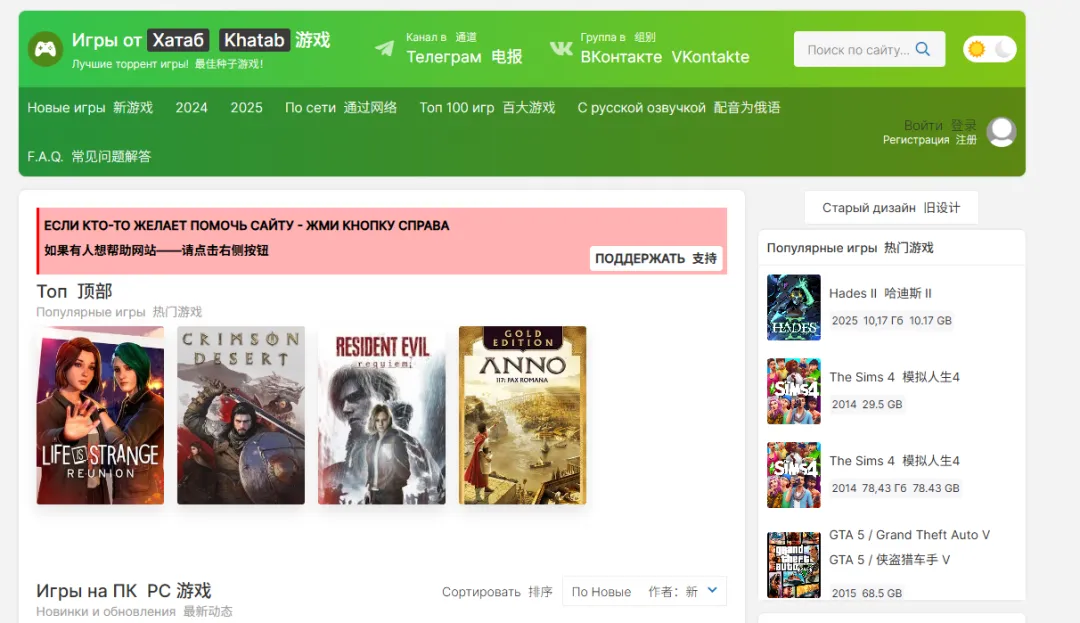The image size is (1080, 623).
Task: Click Лучшие торрент игры! tagline
Action: click(x=167, y=64)
